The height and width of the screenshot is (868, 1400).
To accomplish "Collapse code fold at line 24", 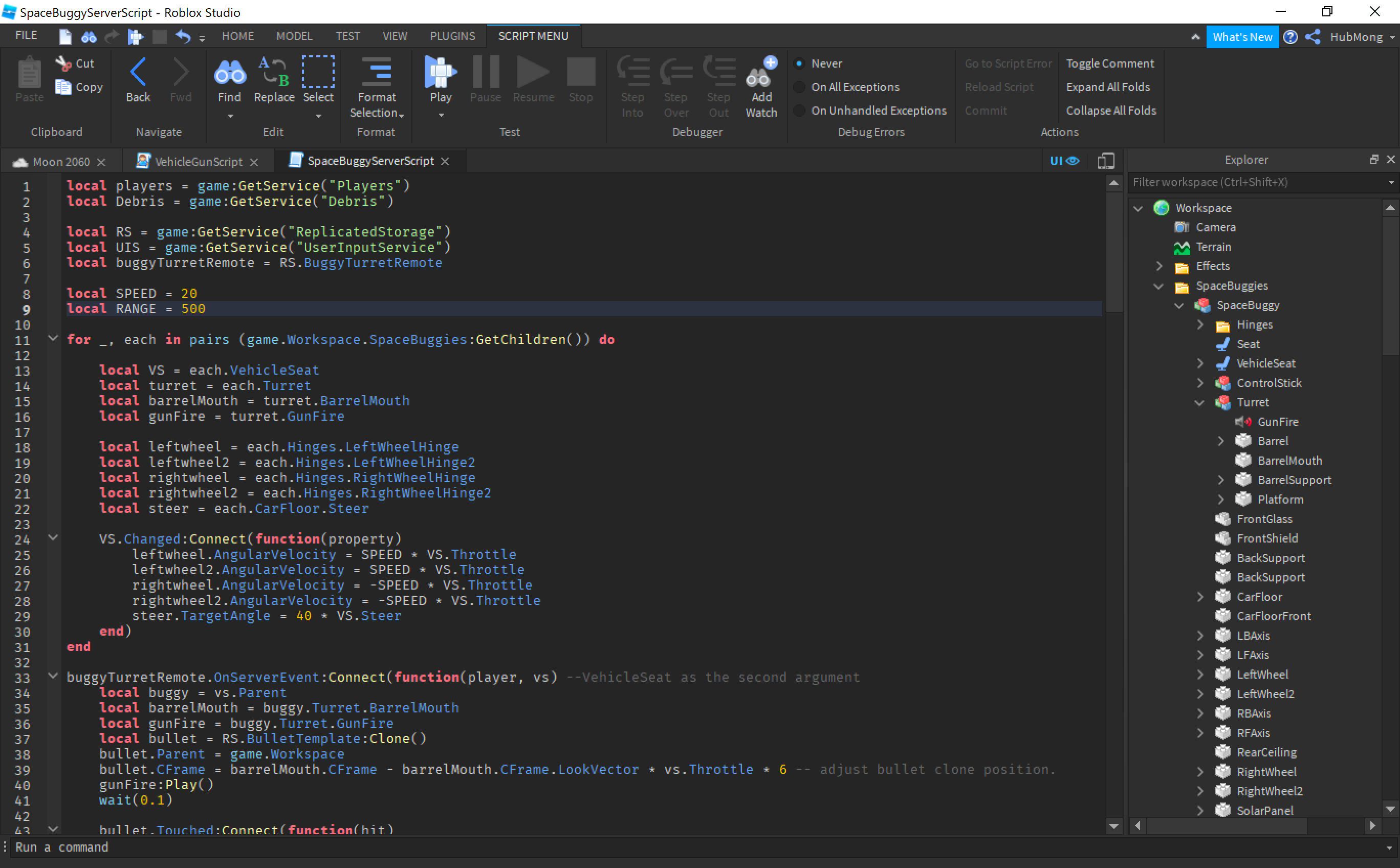I will click(x=53, y=538).
